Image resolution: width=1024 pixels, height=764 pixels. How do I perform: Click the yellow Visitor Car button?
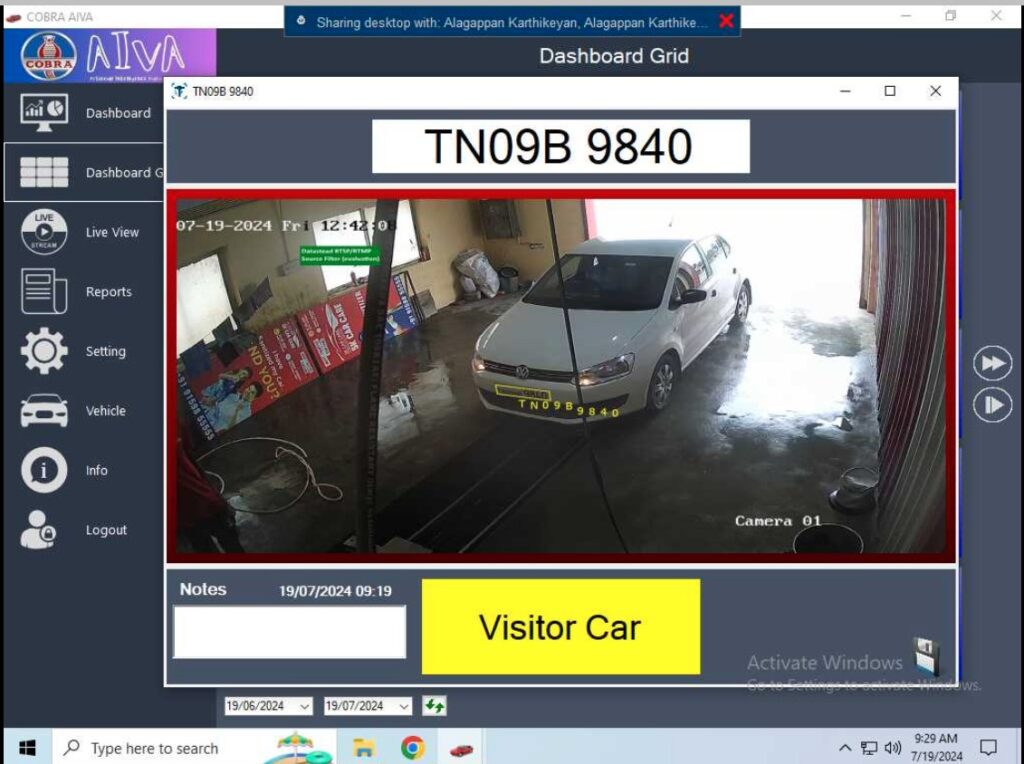point(560,627)
